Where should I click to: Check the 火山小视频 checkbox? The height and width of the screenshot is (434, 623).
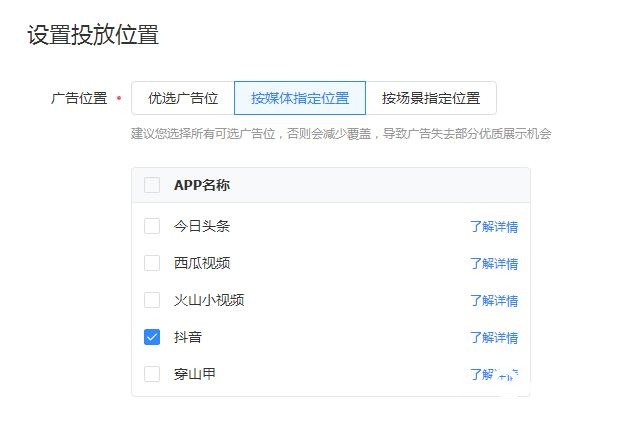tap(152, 300)
